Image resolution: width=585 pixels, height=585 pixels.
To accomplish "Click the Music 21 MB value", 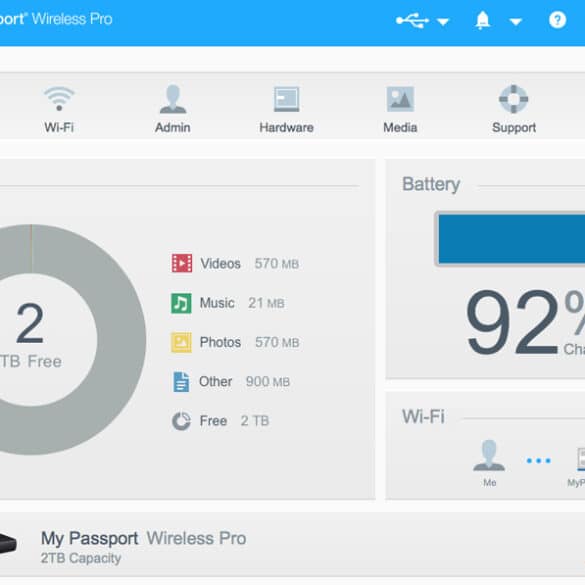I will click(x=266, y=303).
